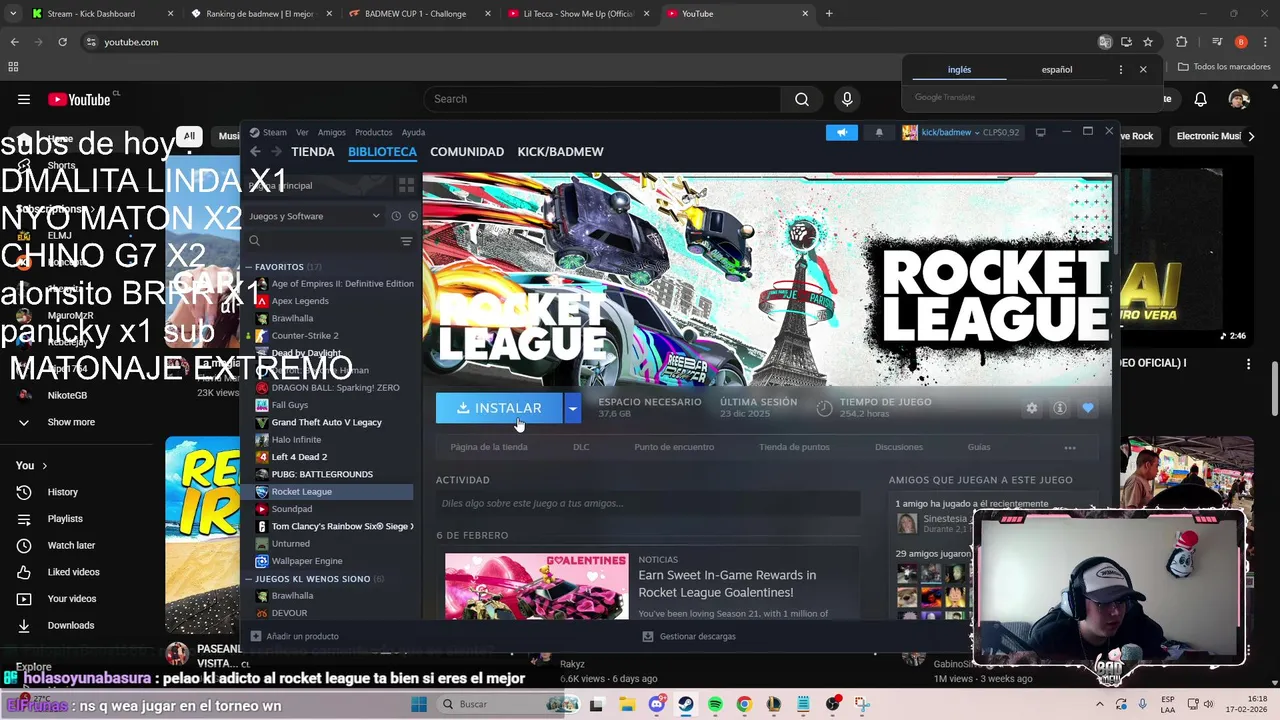Open Steam notifications bell icon
1280x720 pixels.
point(879,132)
